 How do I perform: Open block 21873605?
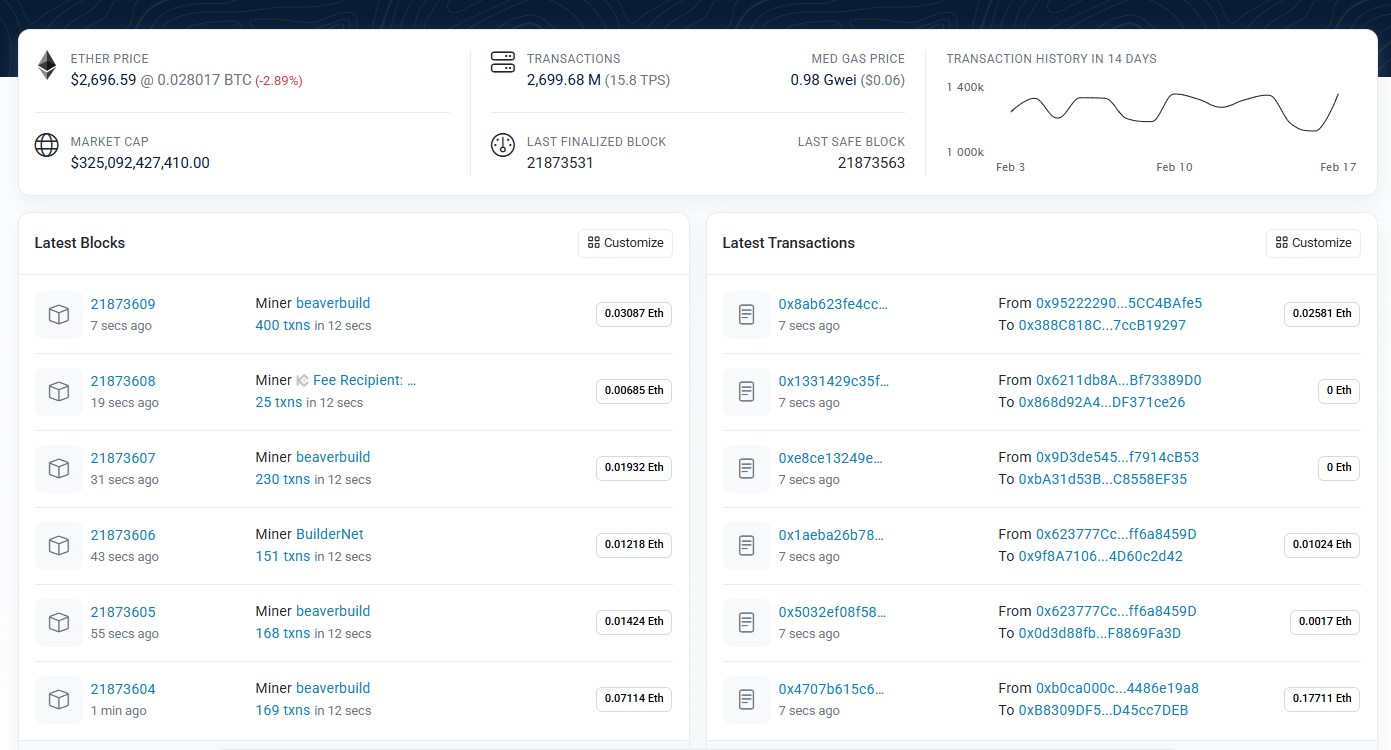coord(123,612)
